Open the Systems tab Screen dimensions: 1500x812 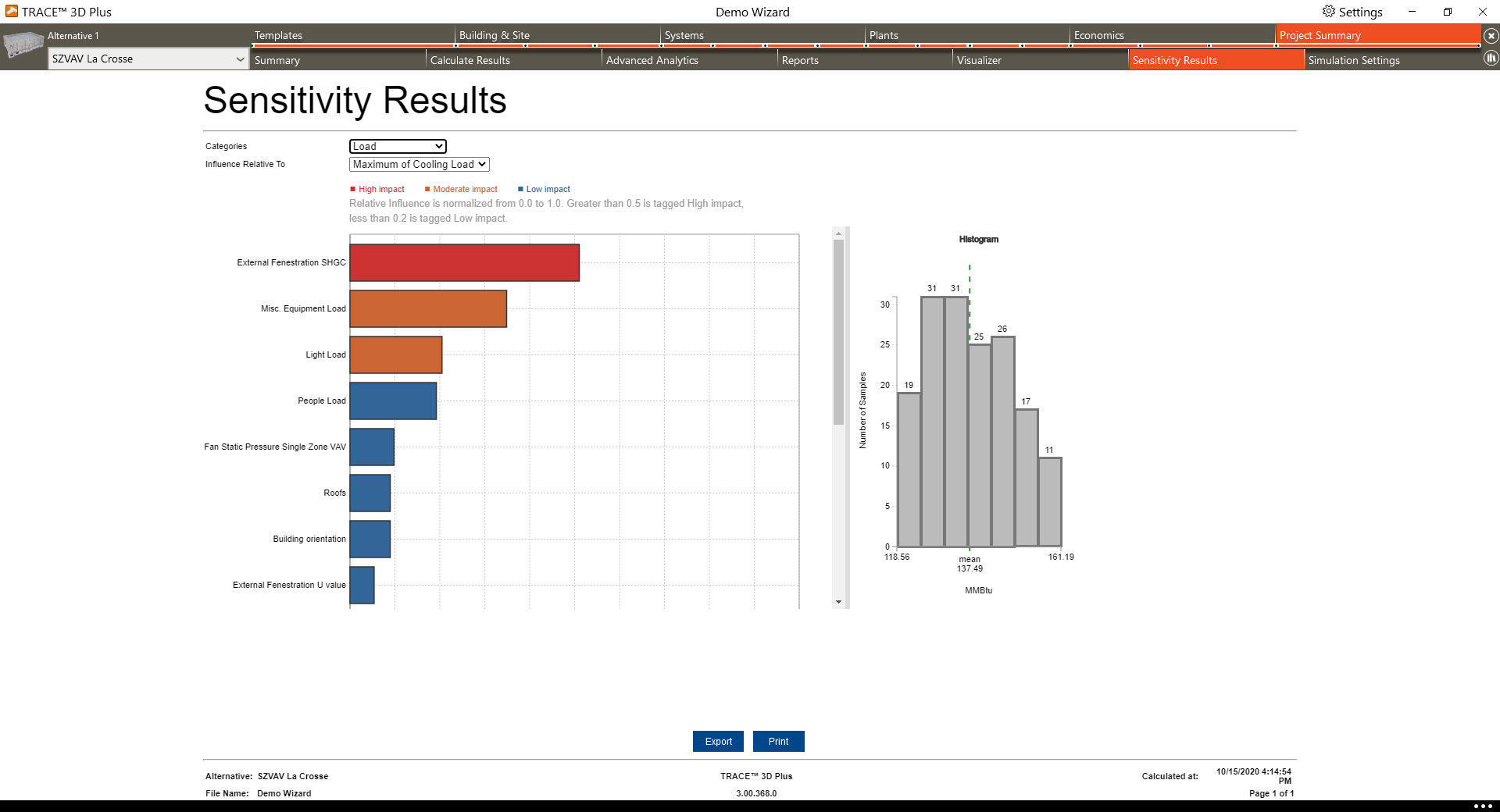(x=762, y=35)
